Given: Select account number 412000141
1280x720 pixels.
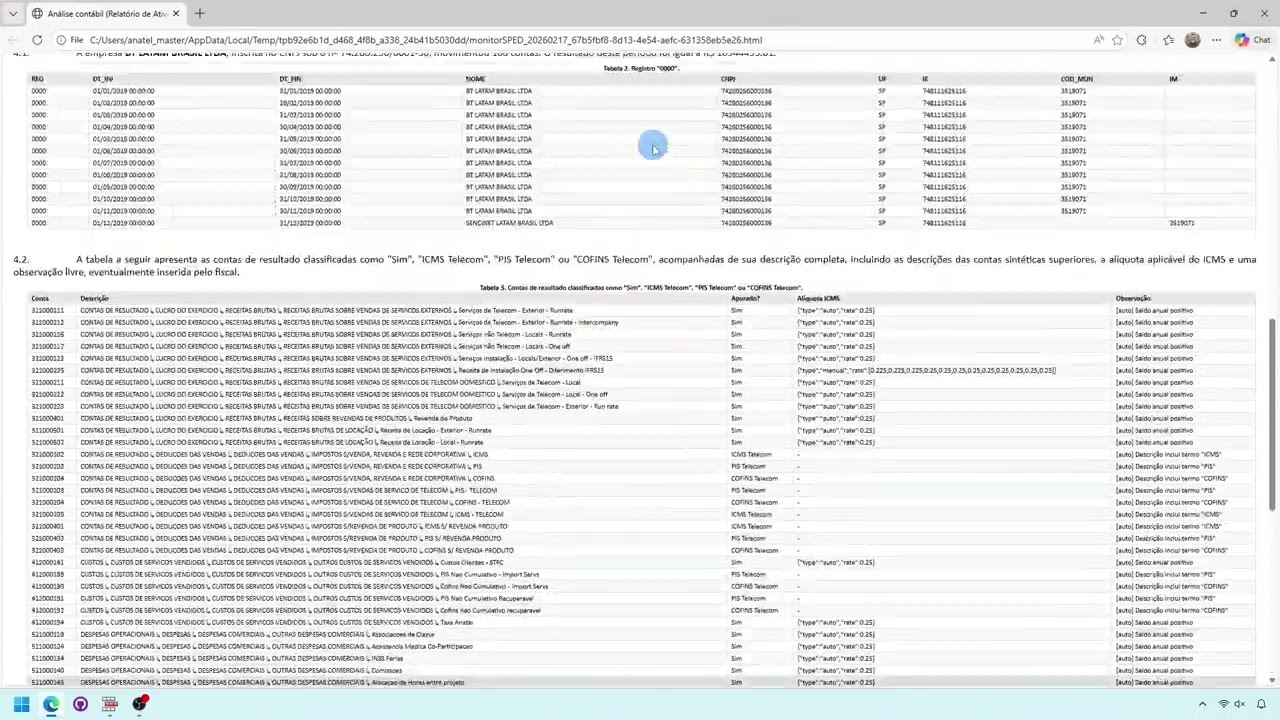Looking at the screenshot, I should (47, 562).
